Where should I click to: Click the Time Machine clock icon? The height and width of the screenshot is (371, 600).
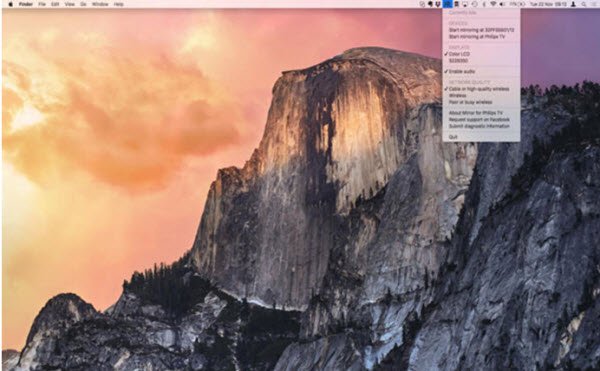(x=474, y=4)
